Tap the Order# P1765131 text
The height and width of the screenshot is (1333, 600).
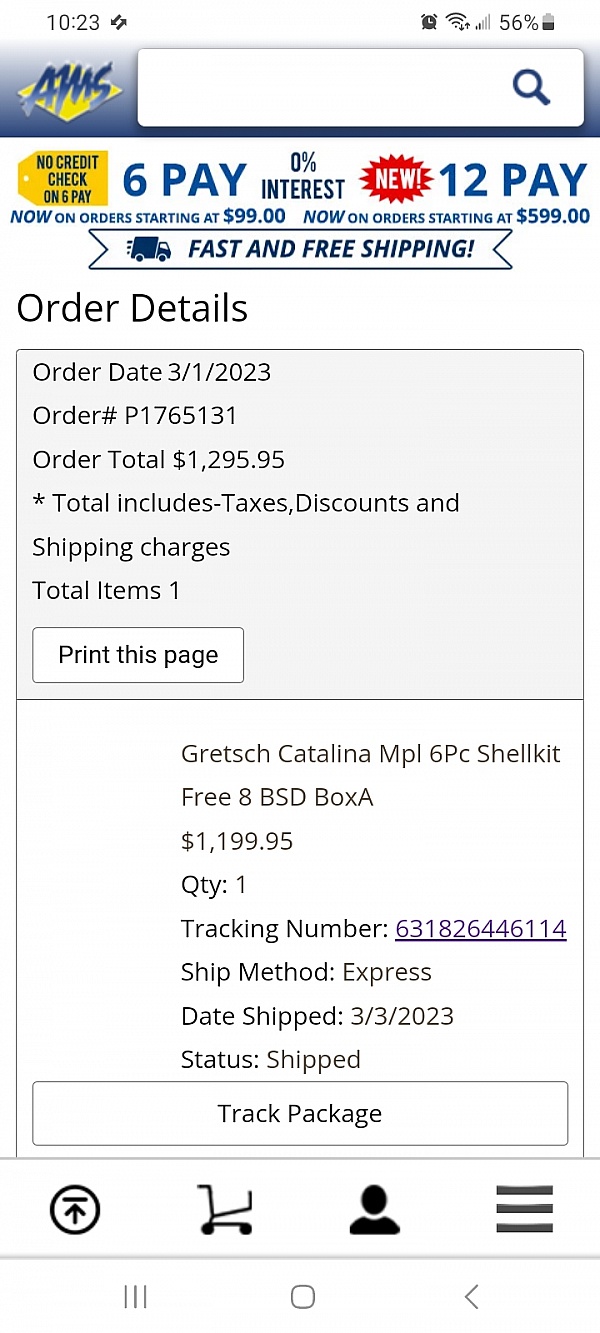coord(135,416)
